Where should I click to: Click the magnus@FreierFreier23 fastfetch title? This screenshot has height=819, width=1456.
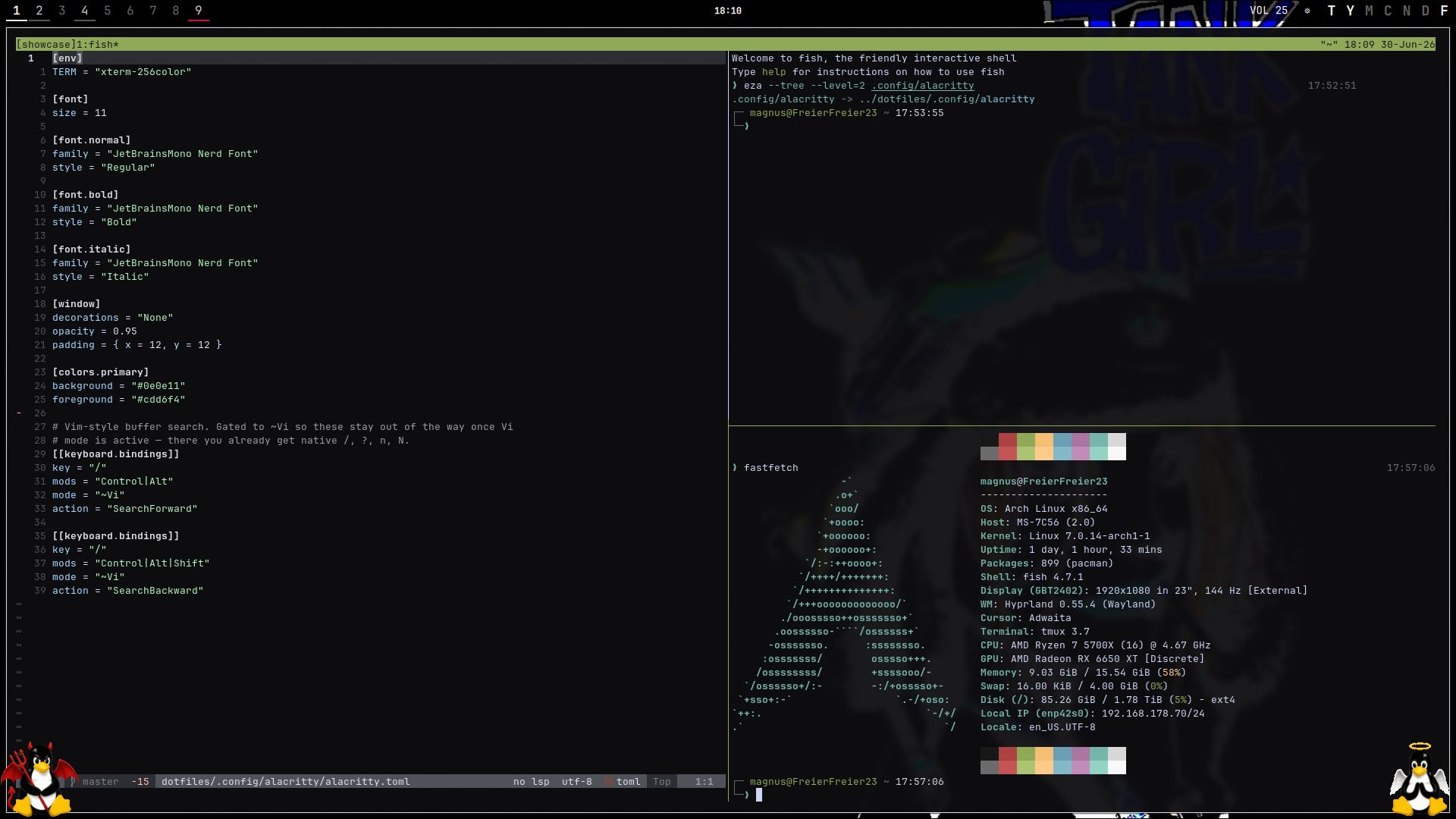[1044, 482]
